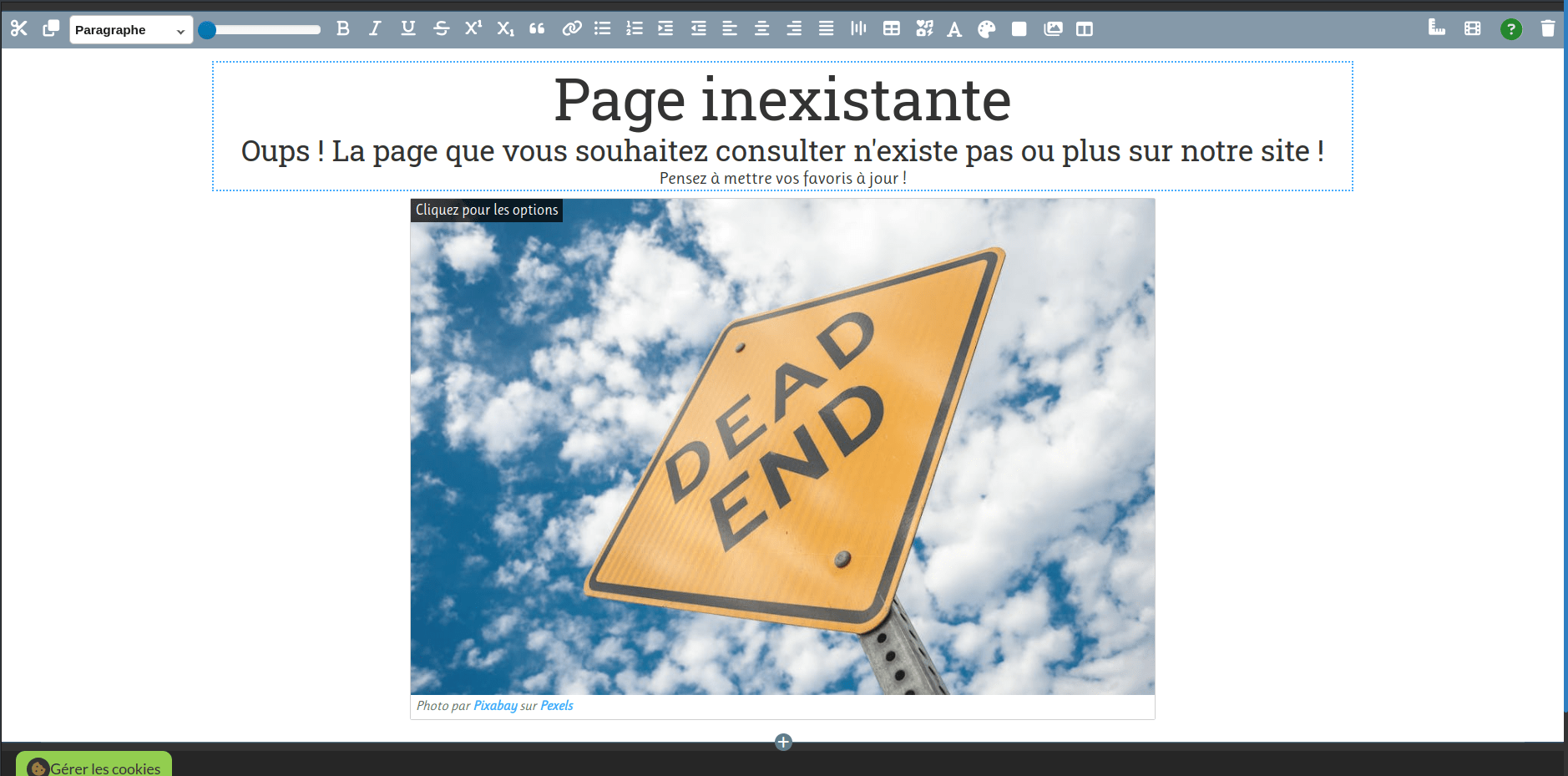Create a bulleted list
The image size is (1568, 776).
pyautogui.click(x=602, y=29)
